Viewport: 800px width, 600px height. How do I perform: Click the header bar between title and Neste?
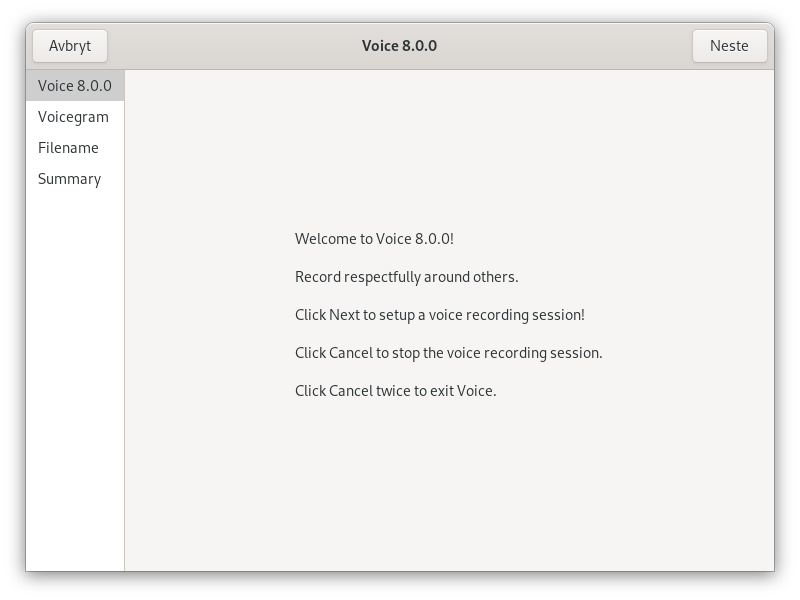564,46
